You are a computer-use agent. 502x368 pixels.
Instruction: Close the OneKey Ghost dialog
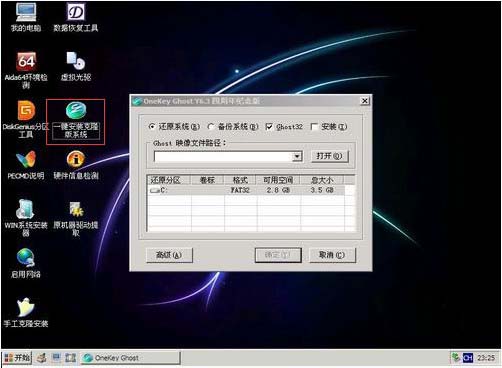coord(365,101)
